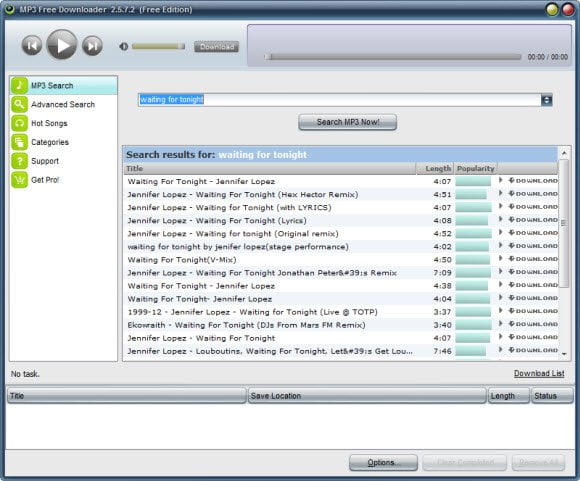This screenshot has height=481, width=580.
Task: Click the Hot Songs headphone icon
Action: pos(19,123)
